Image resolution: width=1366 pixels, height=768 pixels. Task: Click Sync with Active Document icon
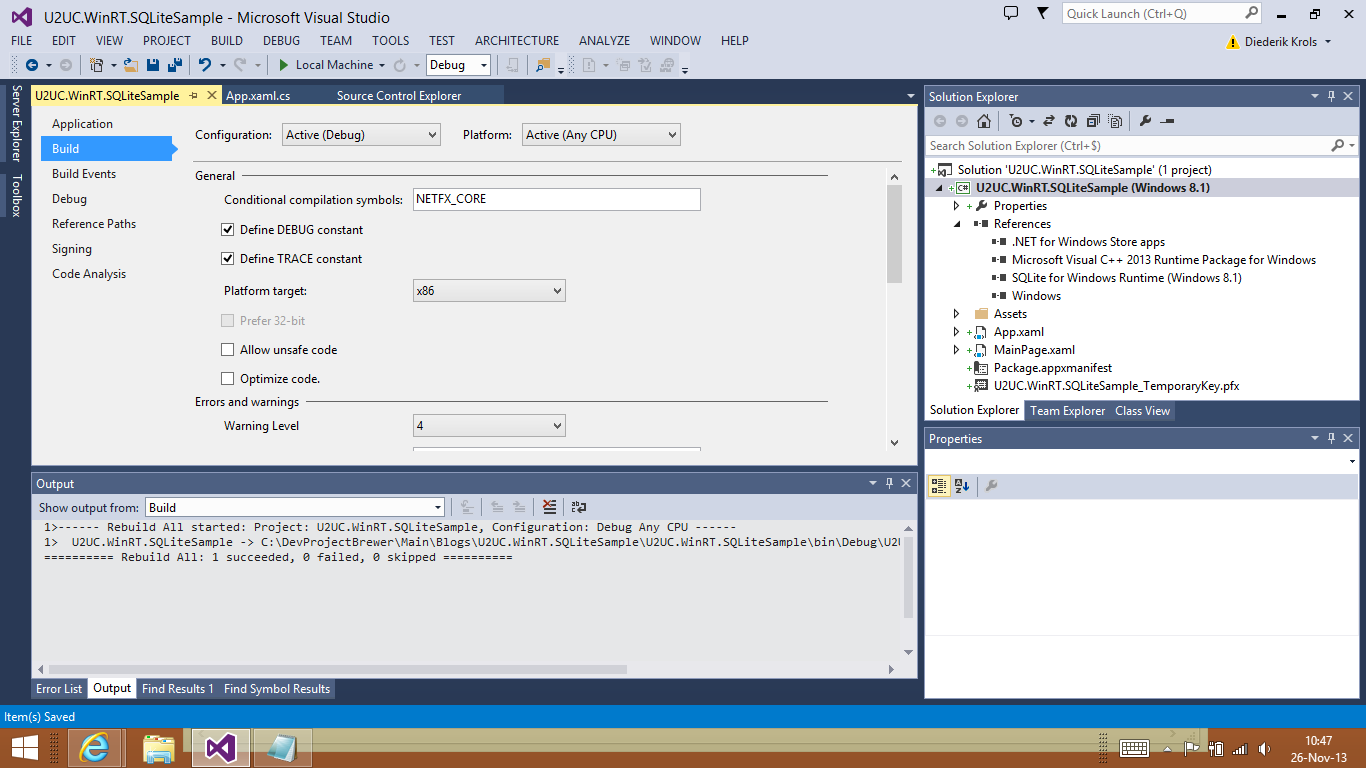click(1049, 121)
